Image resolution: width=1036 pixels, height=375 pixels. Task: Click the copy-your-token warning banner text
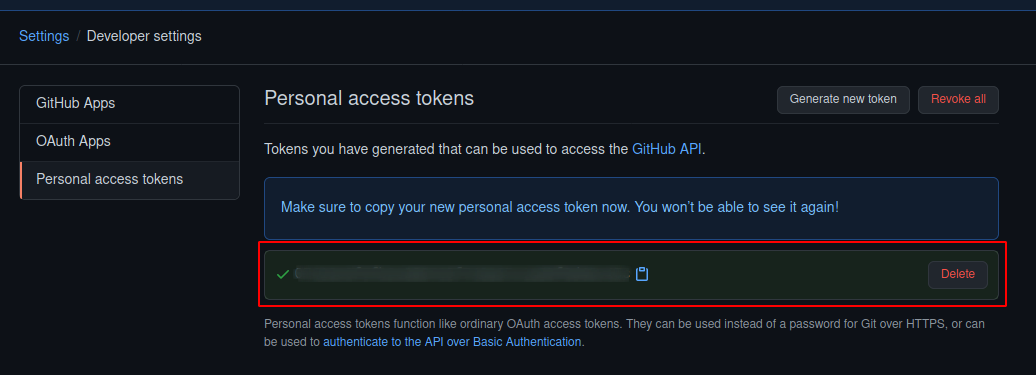[x=560, y=207]
